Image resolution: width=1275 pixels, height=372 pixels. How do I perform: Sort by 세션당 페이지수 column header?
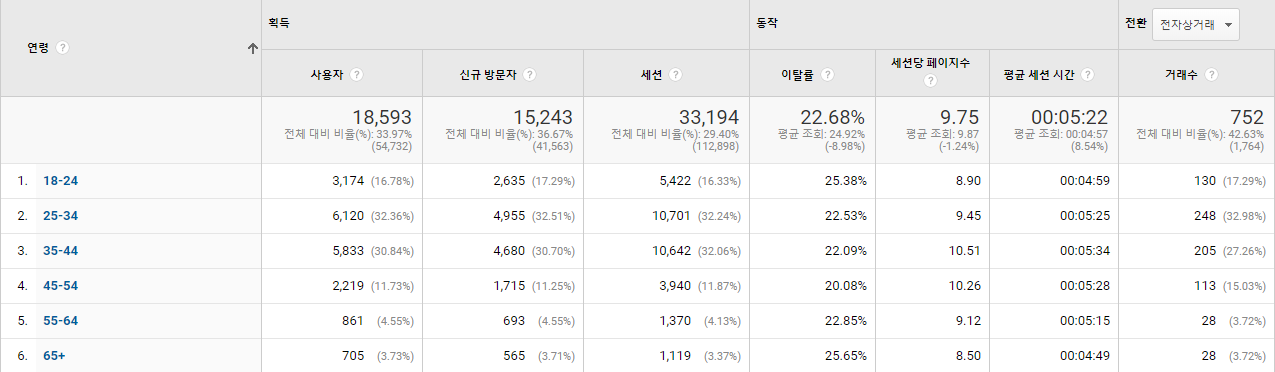click(930, 62)
